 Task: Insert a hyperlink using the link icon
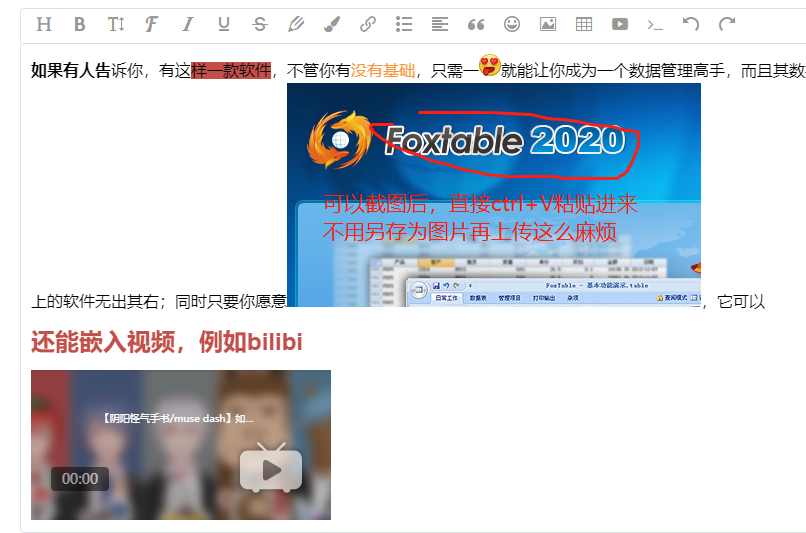click(368, 24)
